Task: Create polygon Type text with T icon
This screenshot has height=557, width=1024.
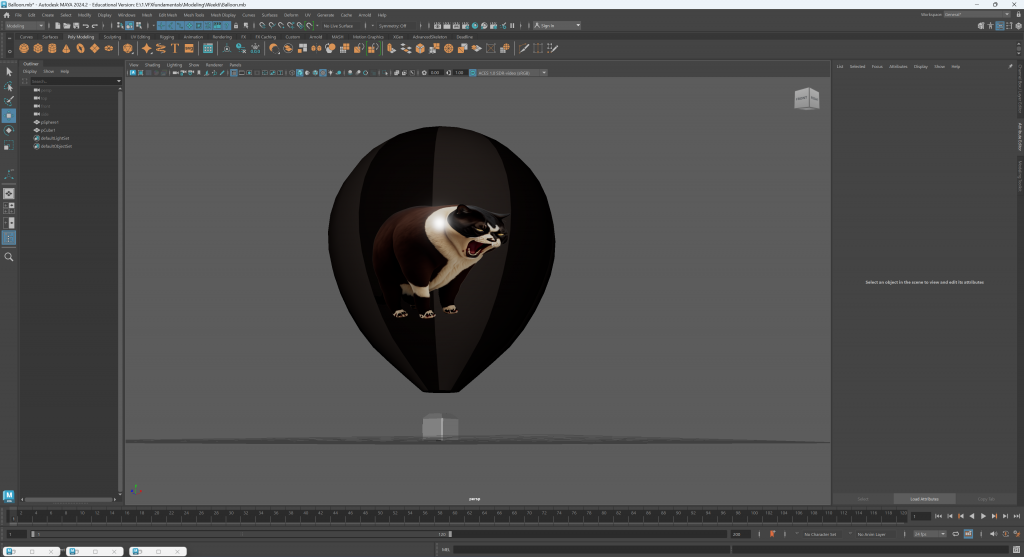Action: [x=175, y=48]
